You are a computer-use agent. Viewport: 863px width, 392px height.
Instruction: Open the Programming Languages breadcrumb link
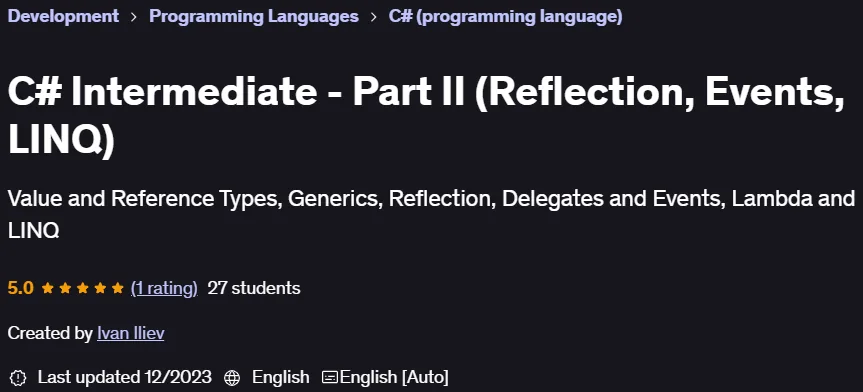coord(254,17)
